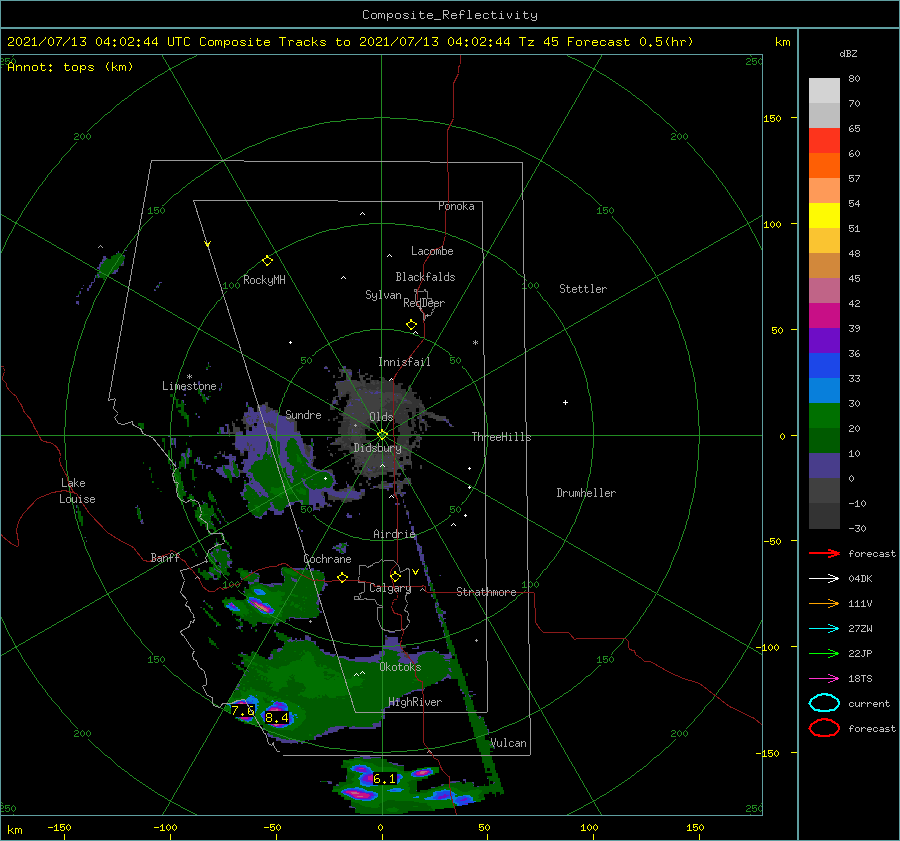Click the 8.4 storm top label
900x841 pixels.
pos(277,717)
